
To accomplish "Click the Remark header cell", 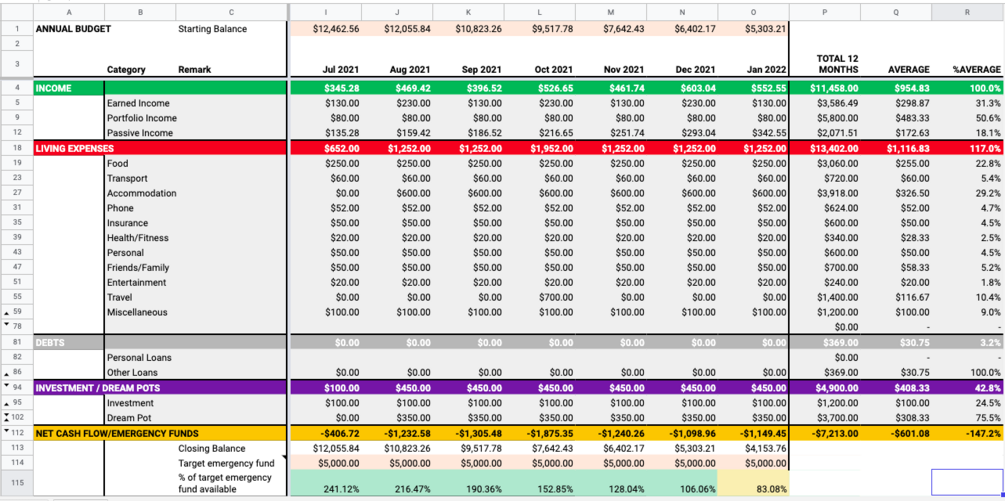I will click(x=194, y=69).
